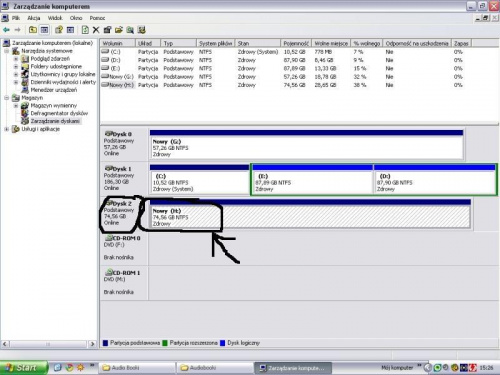Go up one level with the folder icon
The image size is (500, 375).
[x=33, y=30]
